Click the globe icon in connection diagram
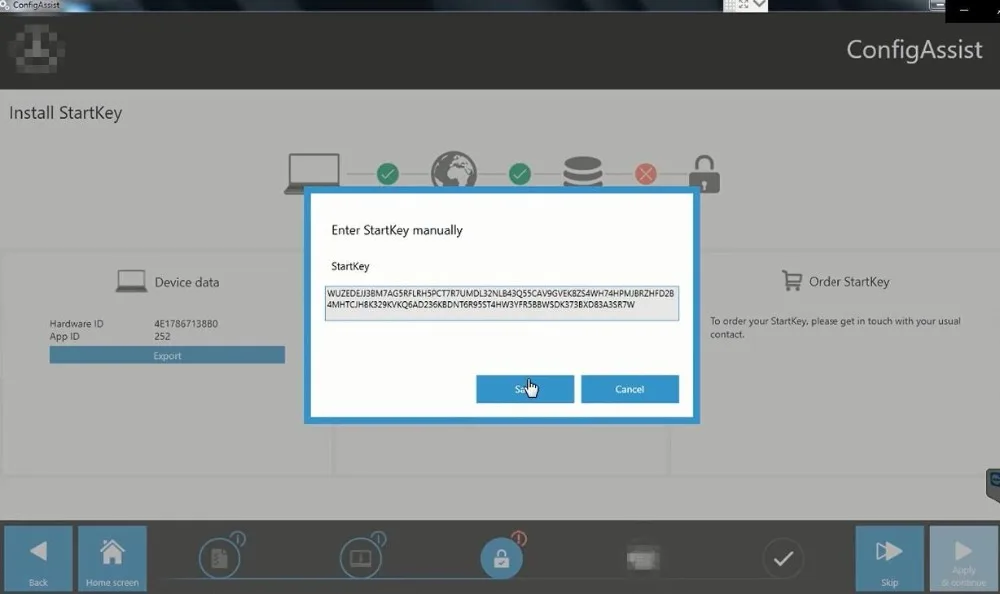The image size is (1000, 594). [x=453, y=171]
